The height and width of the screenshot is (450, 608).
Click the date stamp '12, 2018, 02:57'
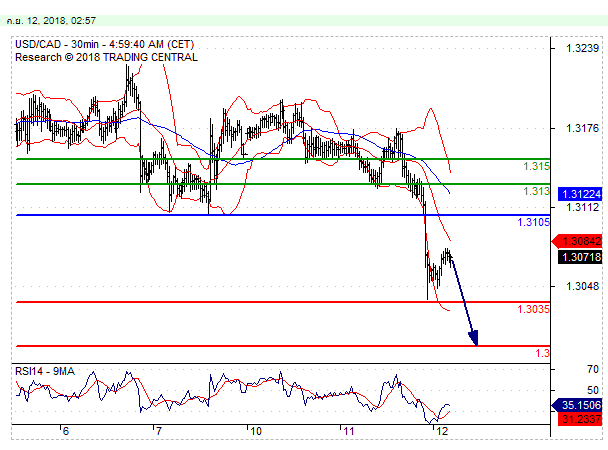(62, 21)
